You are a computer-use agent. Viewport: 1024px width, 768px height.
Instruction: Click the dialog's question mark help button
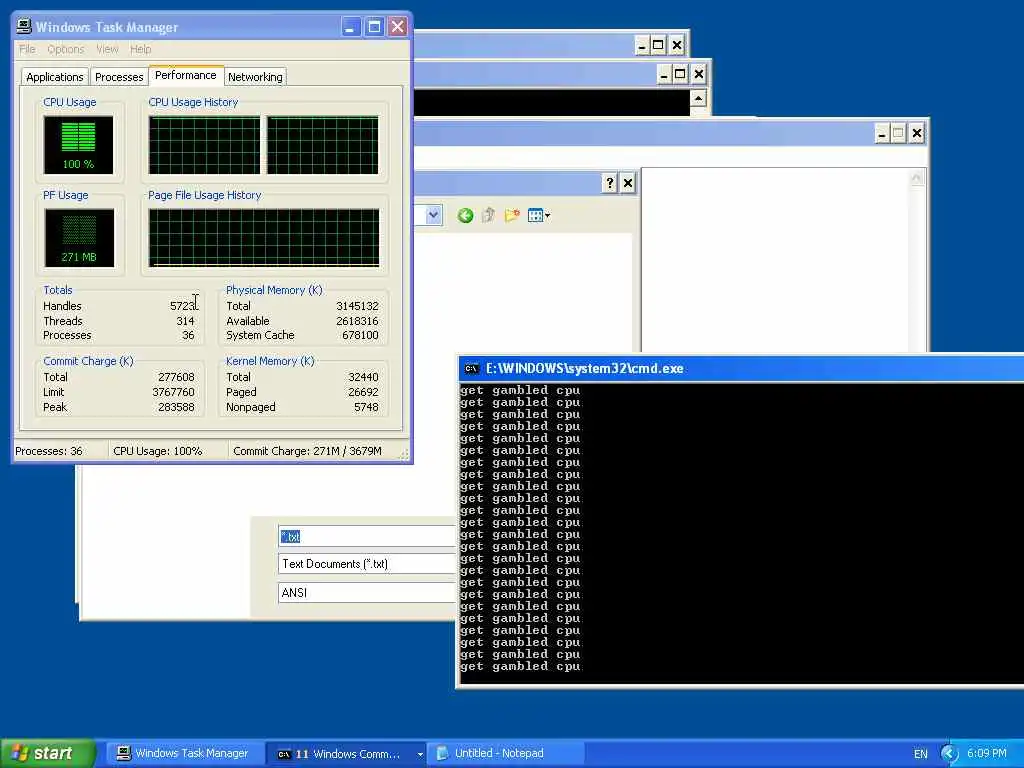pyautogui.click(x=609, y=183)
